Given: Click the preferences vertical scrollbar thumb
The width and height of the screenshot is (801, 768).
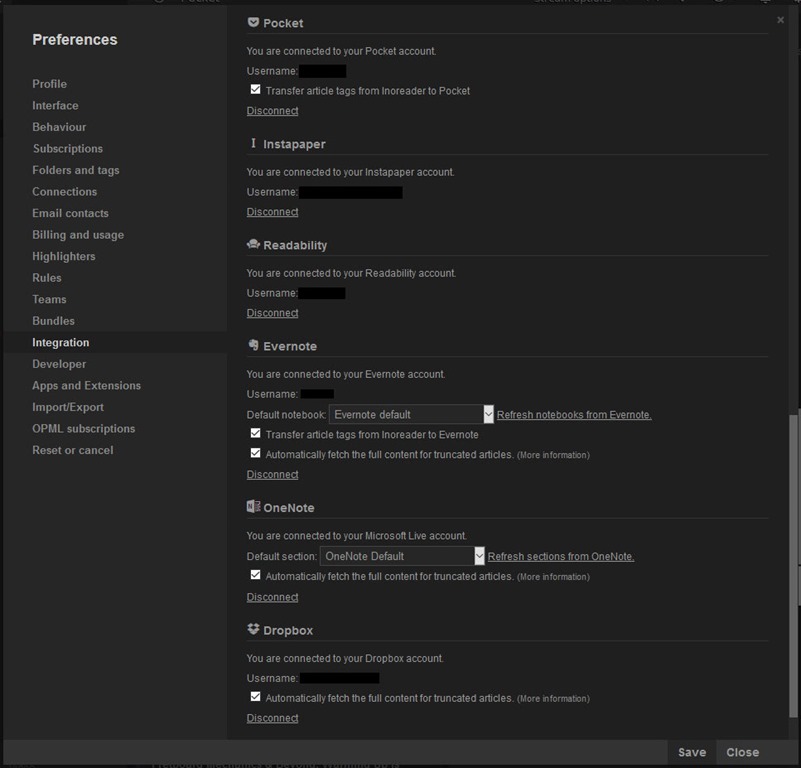Looking at the screenshot, I should [792, 566].
